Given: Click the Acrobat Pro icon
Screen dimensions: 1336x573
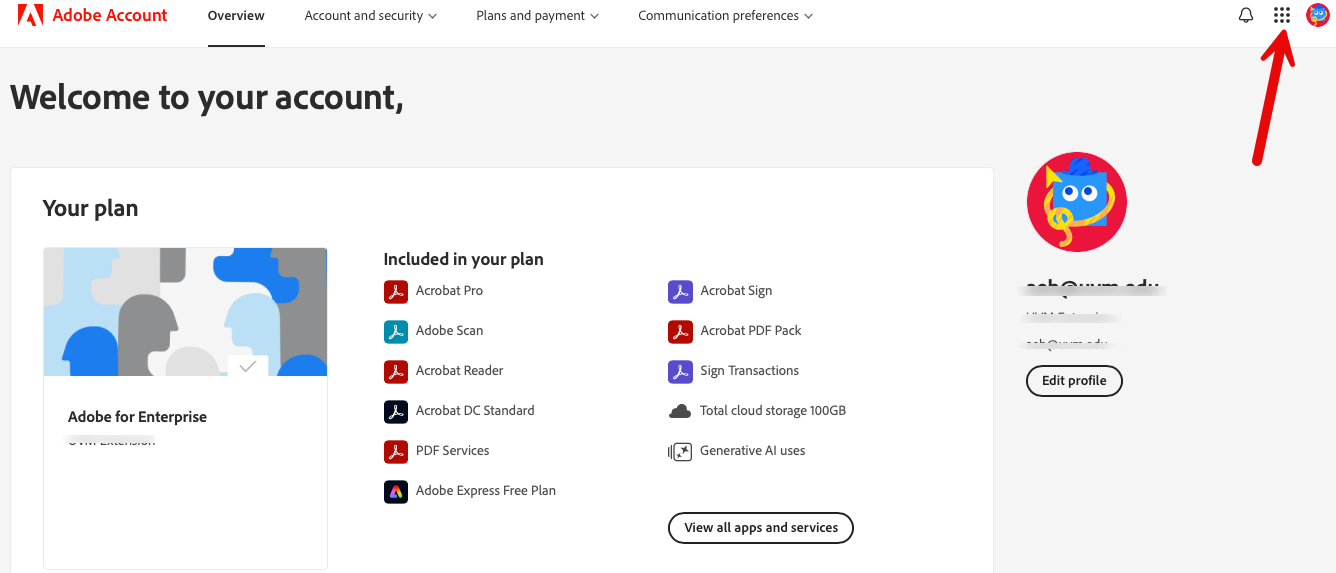Looking at the screenshot, I should coord(396,291).
